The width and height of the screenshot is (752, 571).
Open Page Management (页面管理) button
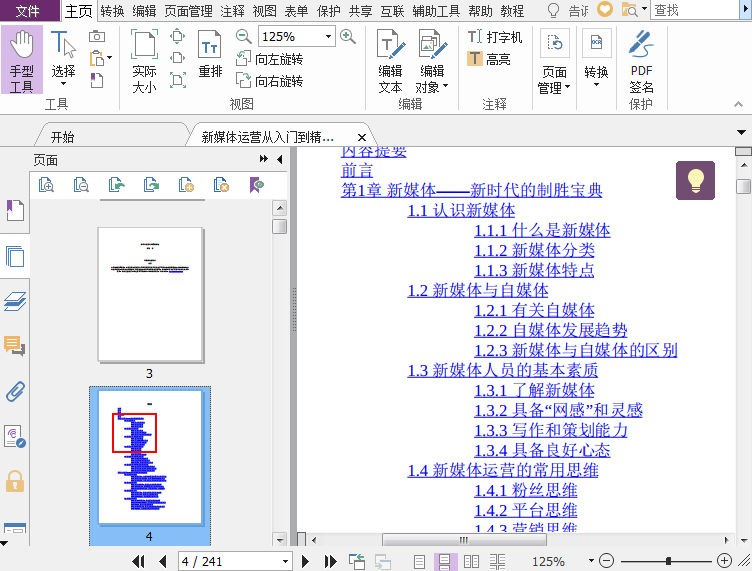[x=554, y=62]
